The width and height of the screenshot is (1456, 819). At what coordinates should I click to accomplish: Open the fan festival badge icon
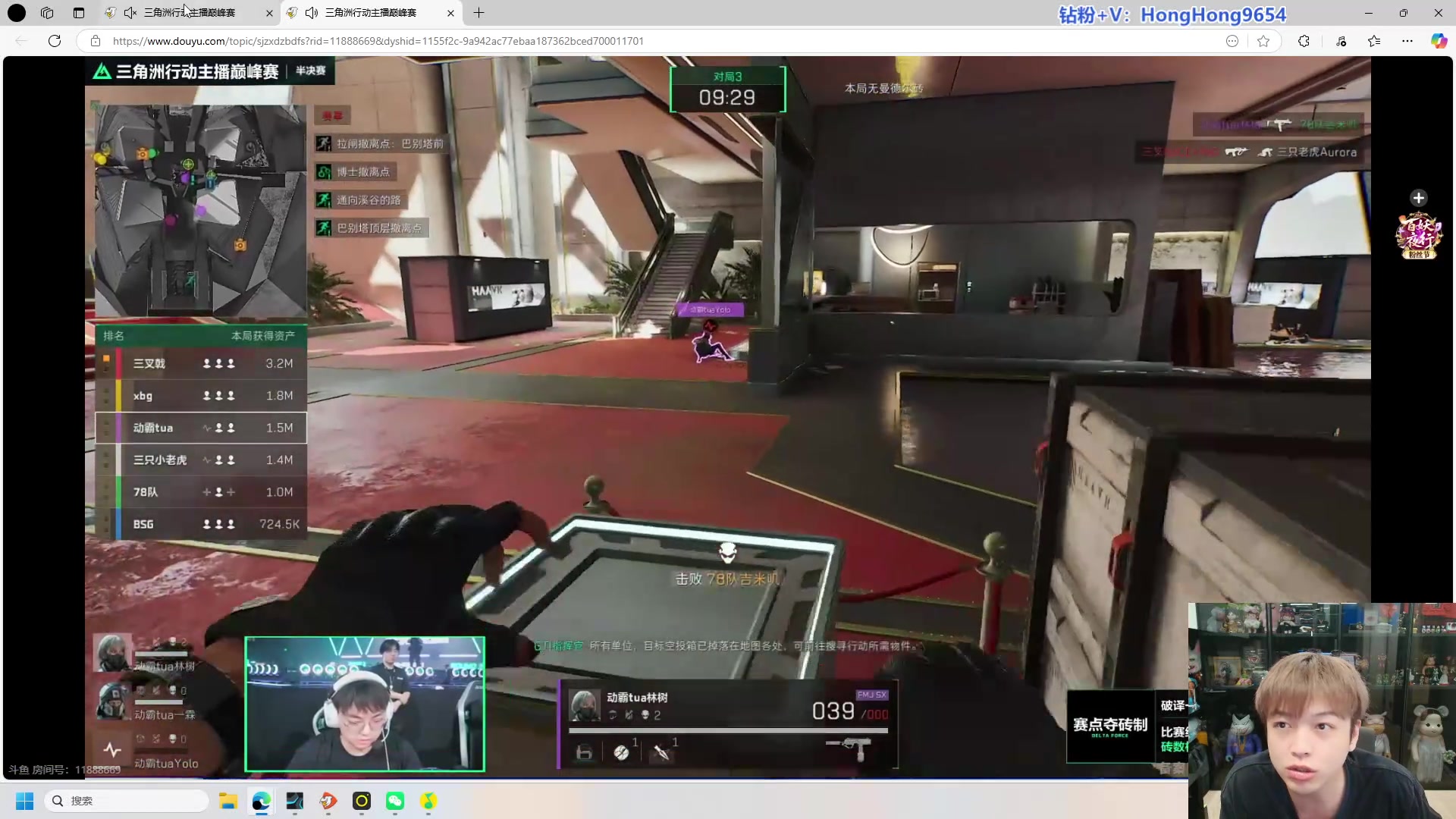tap(1418, 236)
